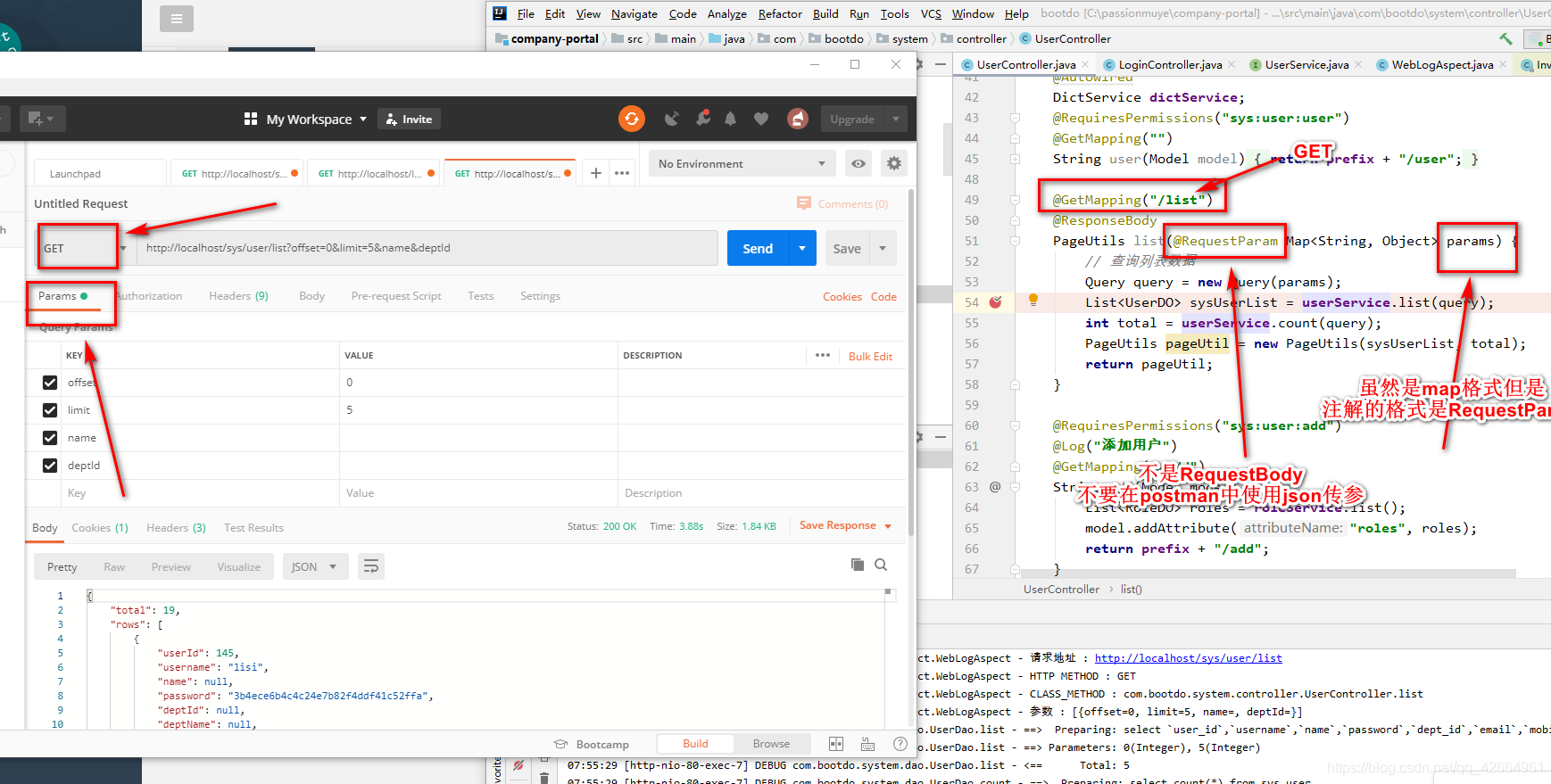Open Bulk Edit for query params
Image resolution: width=1551 pixels, height=784 pixels.
click(870, 356)
